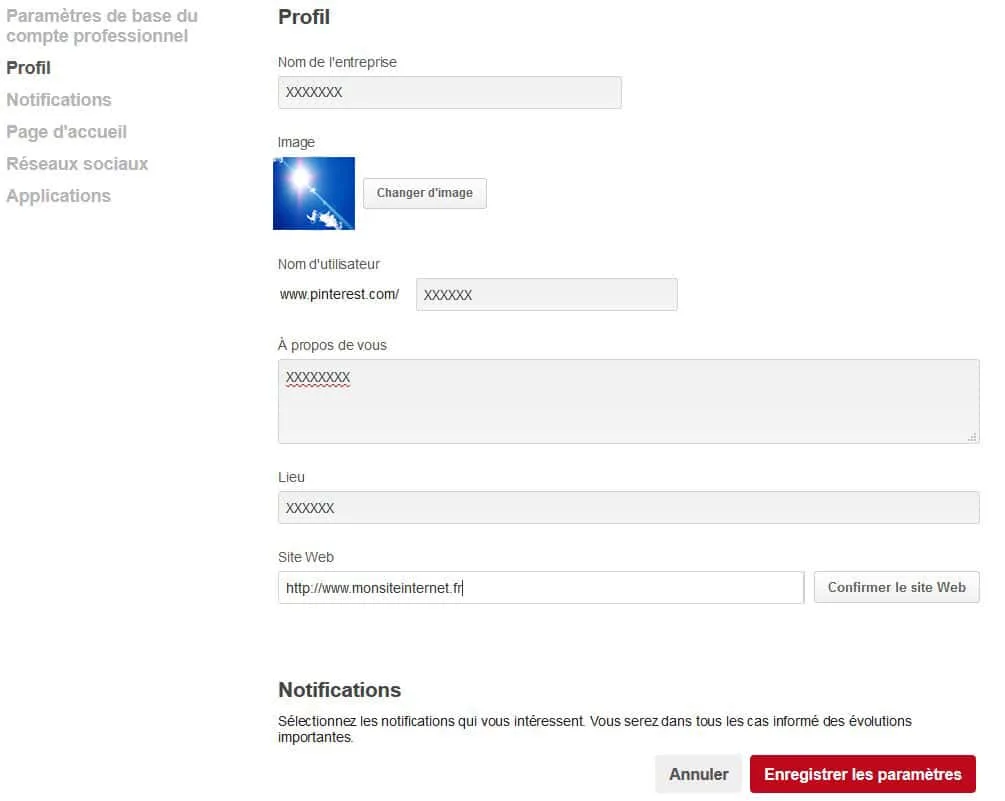Focus the Nom d'utilisateur input field

(546, 295)
